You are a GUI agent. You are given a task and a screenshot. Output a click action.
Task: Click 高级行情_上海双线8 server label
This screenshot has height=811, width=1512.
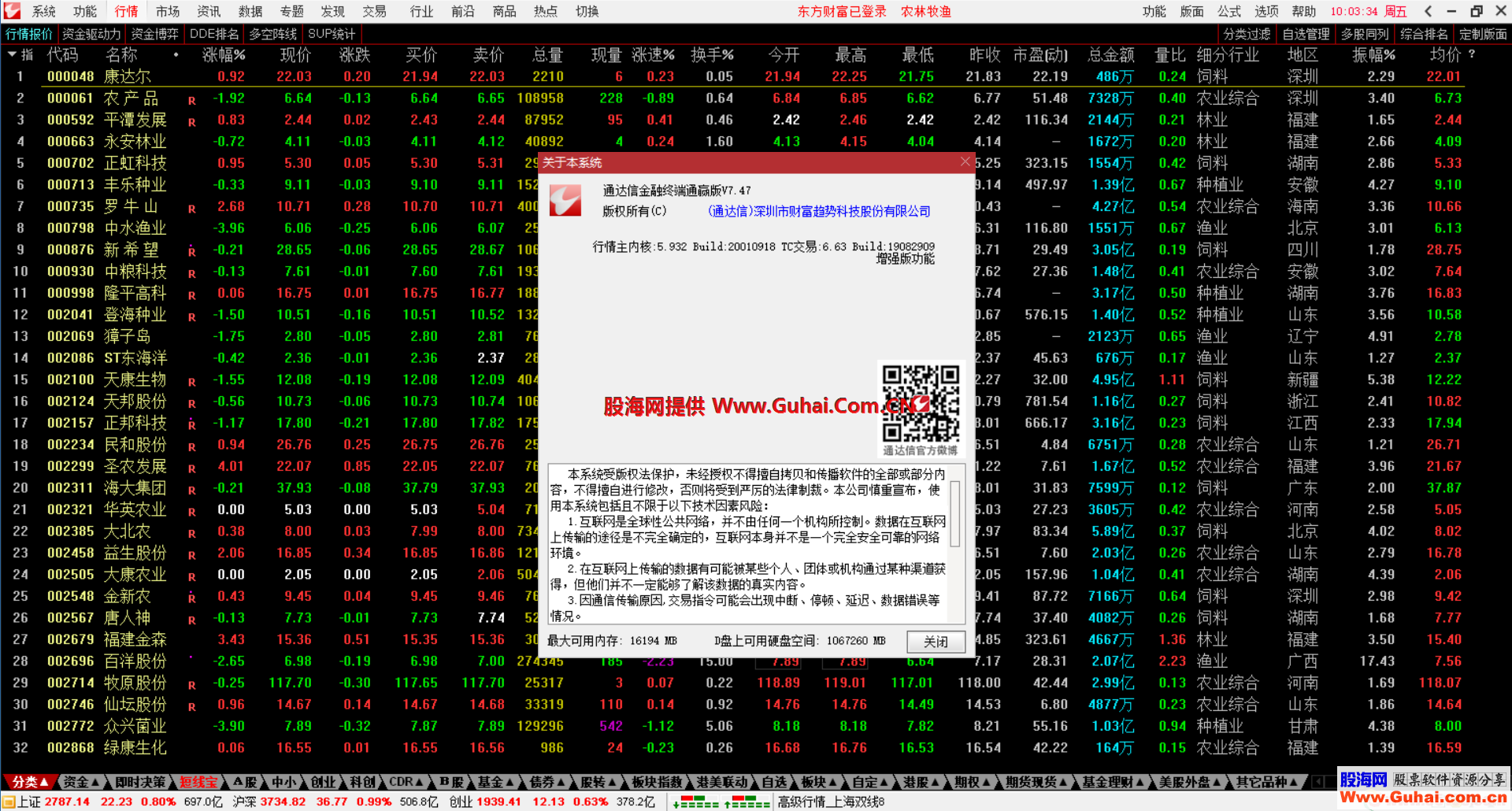pyautogui.click(x=831, y=802)
